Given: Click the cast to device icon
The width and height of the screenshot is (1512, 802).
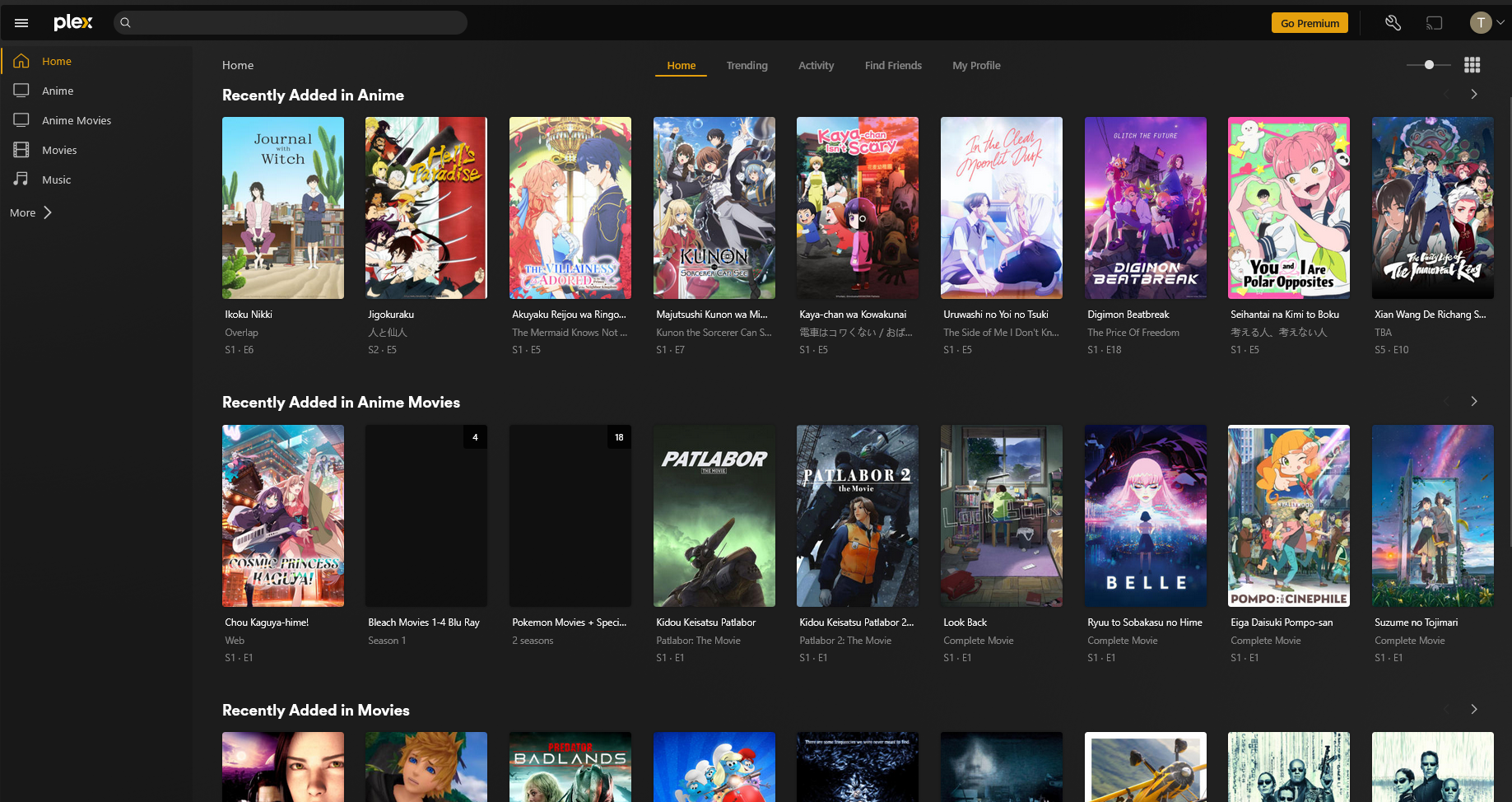Looking at the screenshot, I should pos(1434,23).
